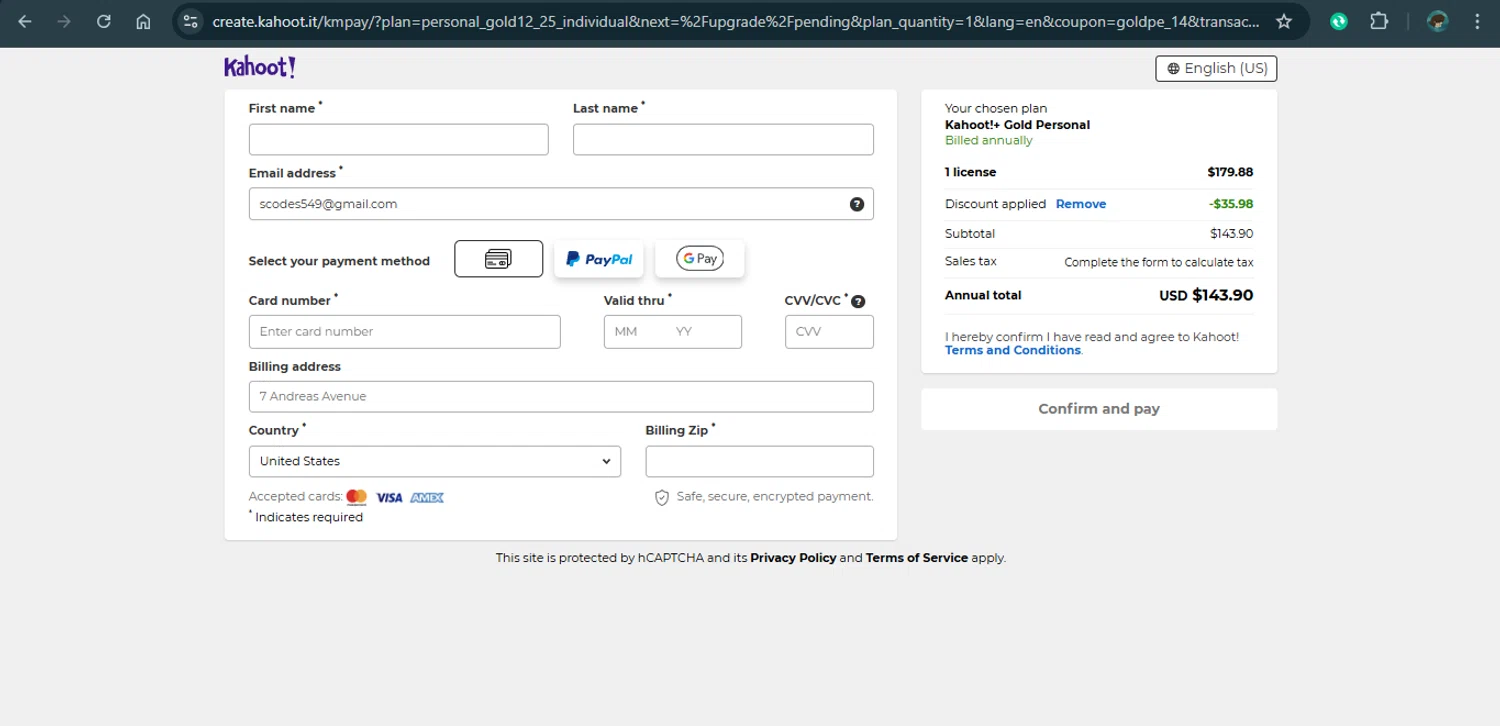Click the Billing Zip field

pyautogui.click(x=759, y=461)
